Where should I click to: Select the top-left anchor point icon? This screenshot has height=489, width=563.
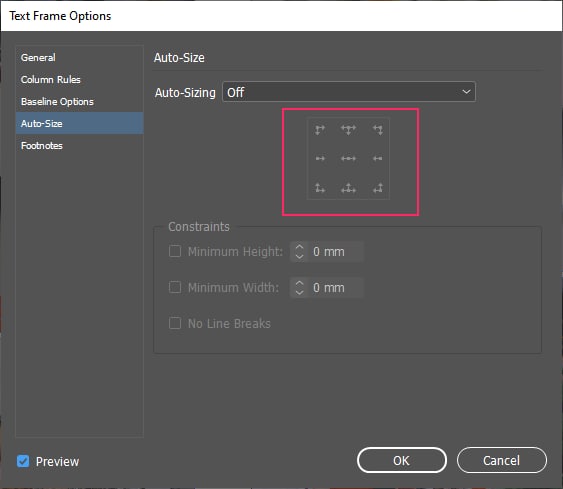[320, 130]
